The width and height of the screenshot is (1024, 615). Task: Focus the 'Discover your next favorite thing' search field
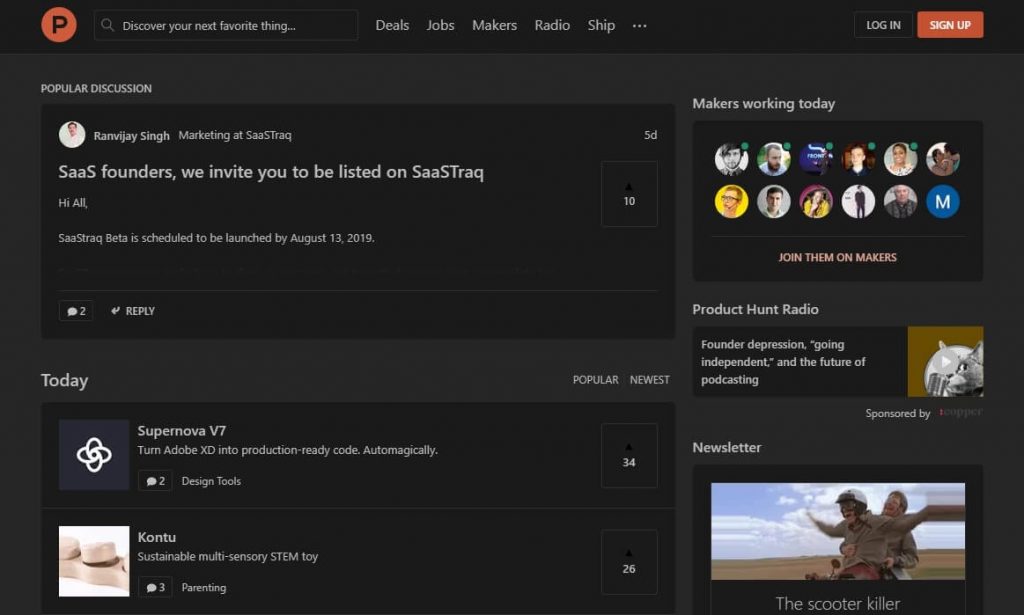point(226,25)
